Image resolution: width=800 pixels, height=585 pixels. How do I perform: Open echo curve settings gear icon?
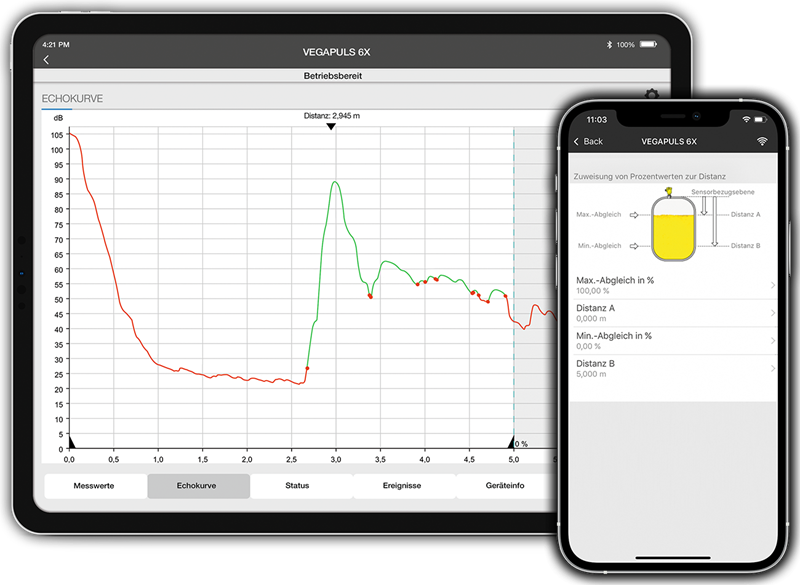pos(651,95)
